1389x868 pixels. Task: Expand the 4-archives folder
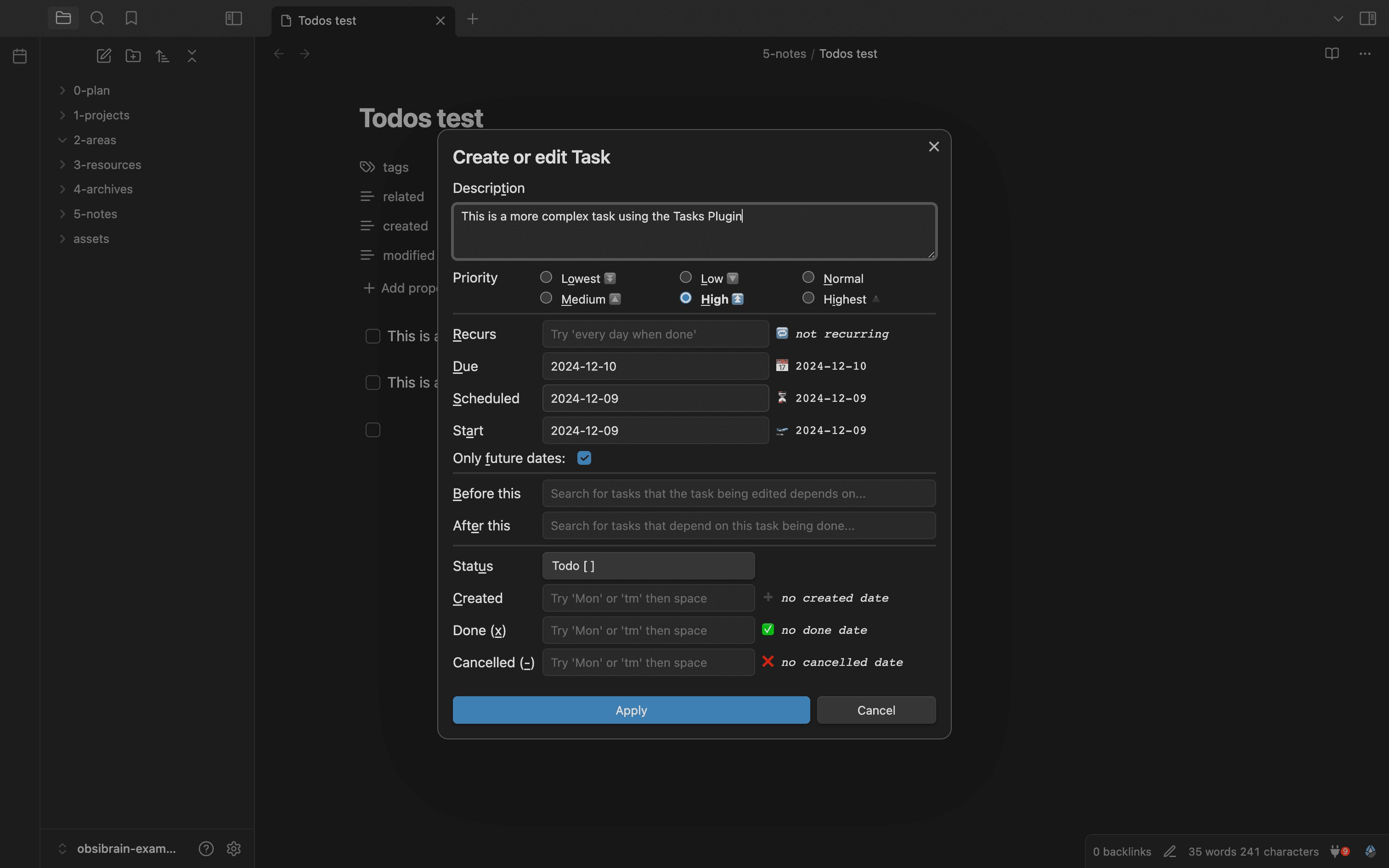(62, 189)
